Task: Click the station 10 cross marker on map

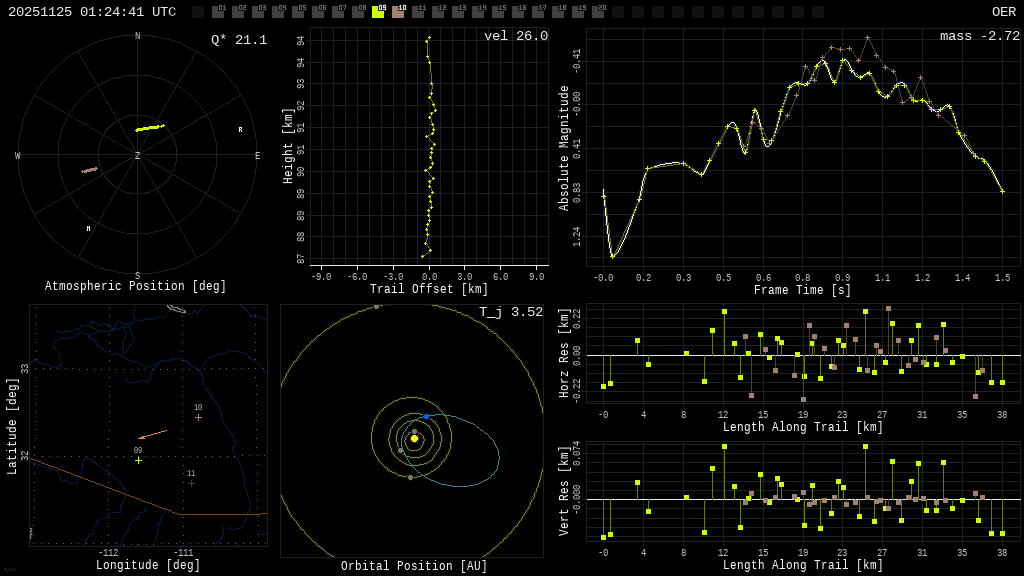Action: (x=198, y=417)
